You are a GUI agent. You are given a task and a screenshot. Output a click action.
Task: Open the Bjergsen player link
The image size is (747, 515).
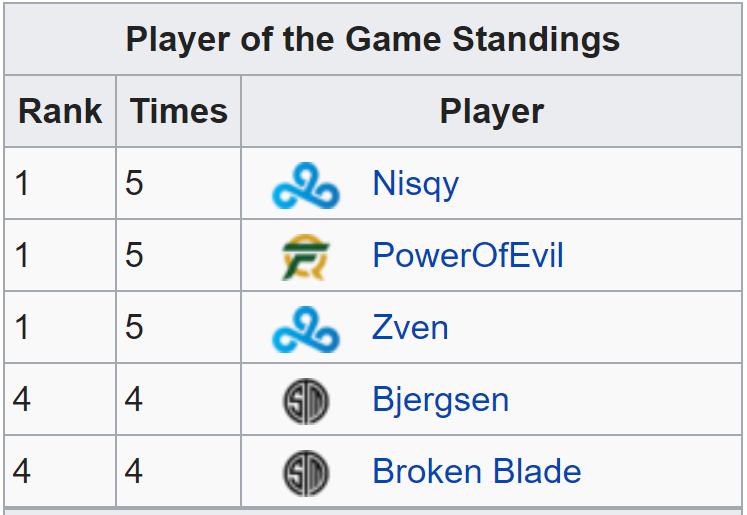[441, 401]
